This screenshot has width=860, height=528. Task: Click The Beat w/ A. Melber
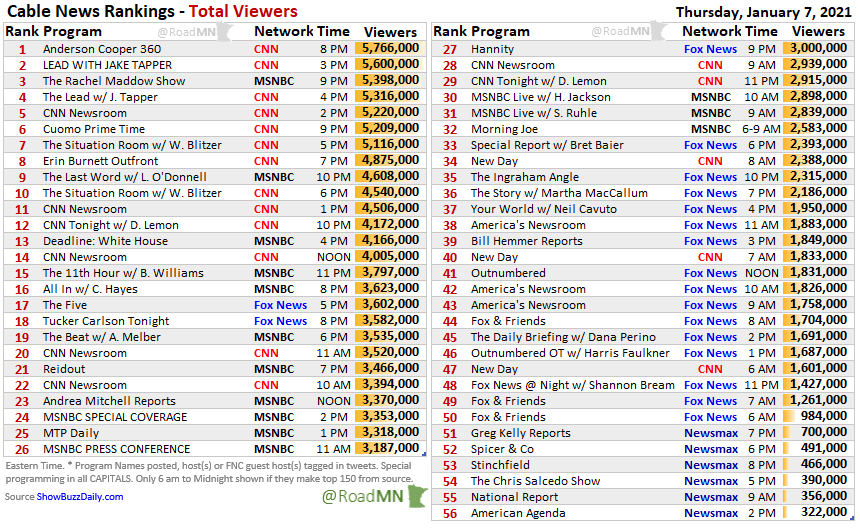click(102, 337)
